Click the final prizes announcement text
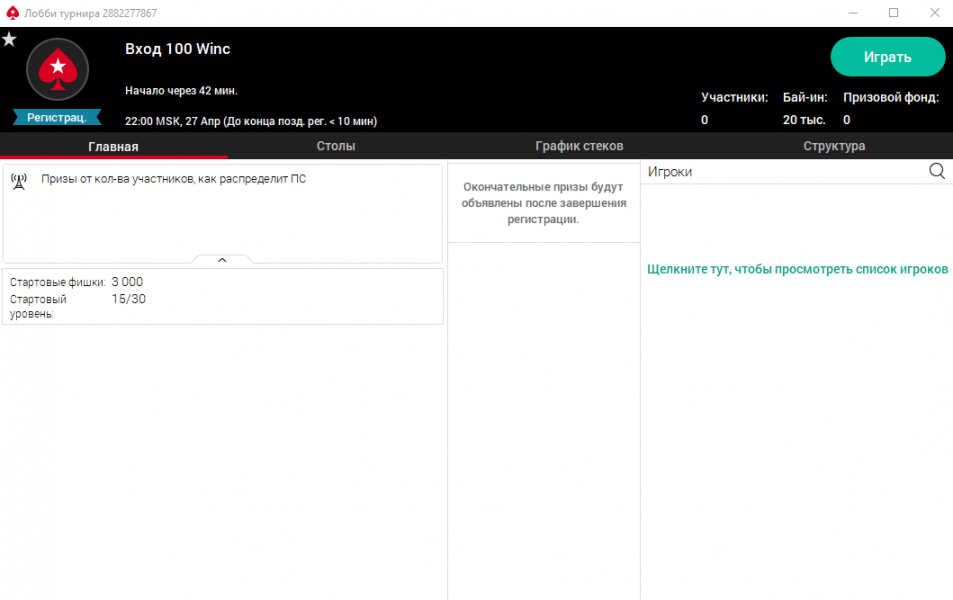This screenshot has width=953, height=600. [x=544, y=203]
